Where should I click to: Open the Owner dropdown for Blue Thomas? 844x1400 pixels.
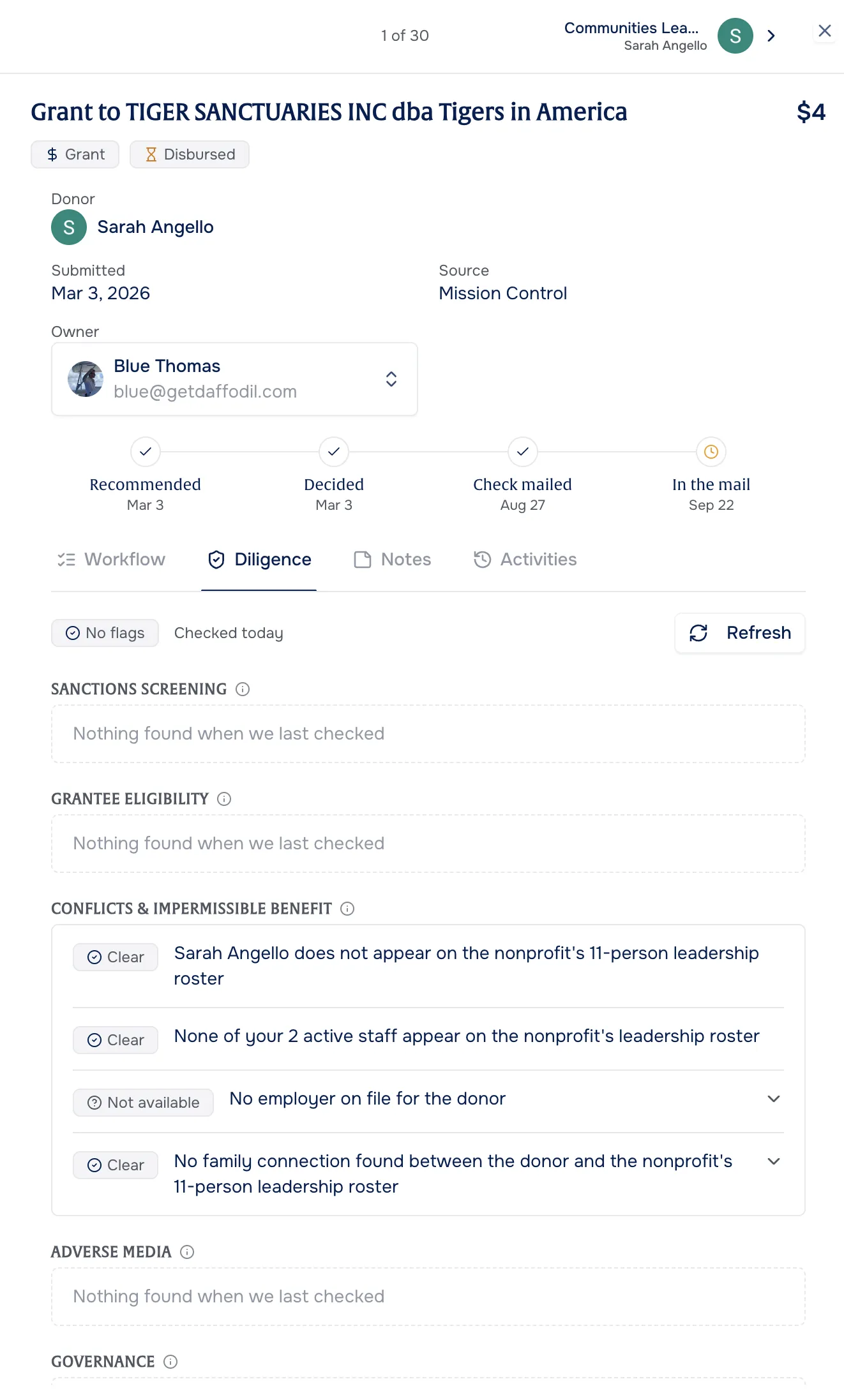234,379
